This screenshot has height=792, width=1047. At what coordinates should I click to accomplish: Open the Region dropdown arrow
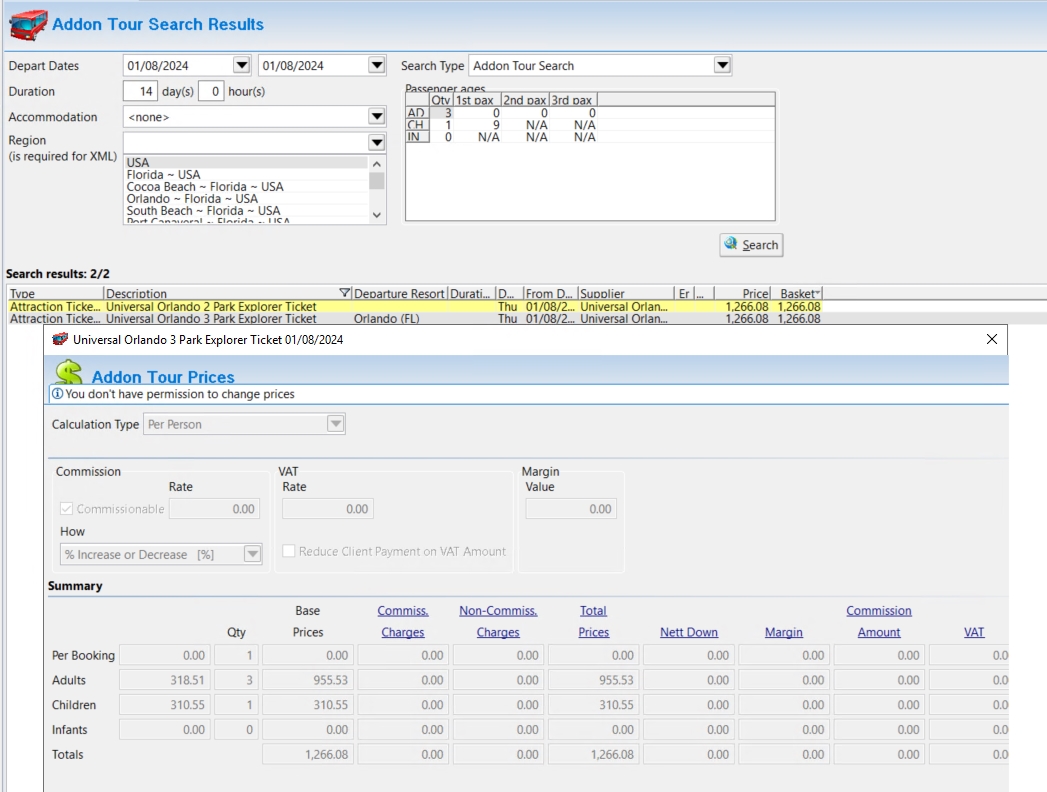point(376,143)
